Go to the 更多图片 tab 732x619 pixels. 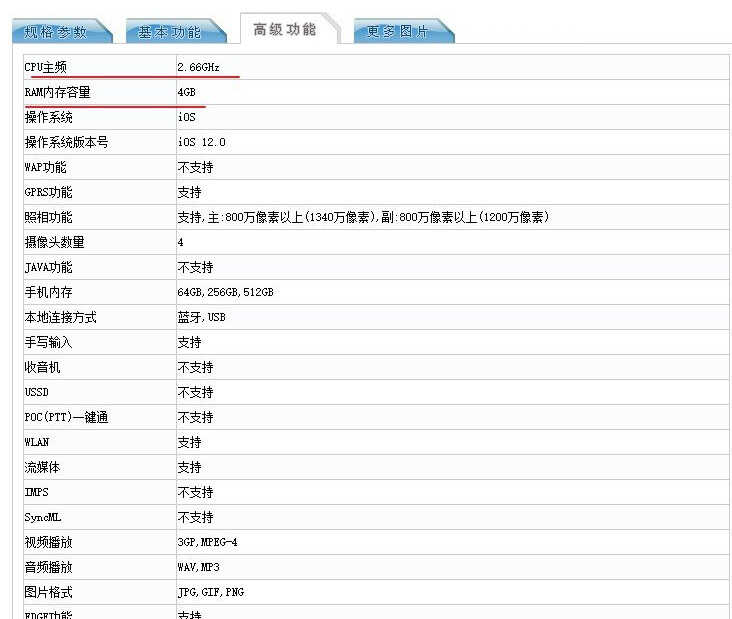pos(398,32)
